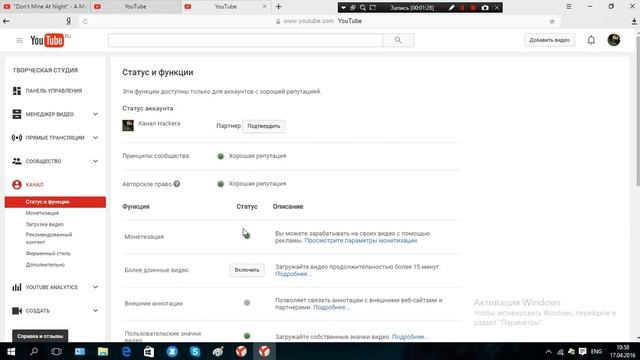
Task: Click the recorder pencil draw icon
Action: coord(451,7)
